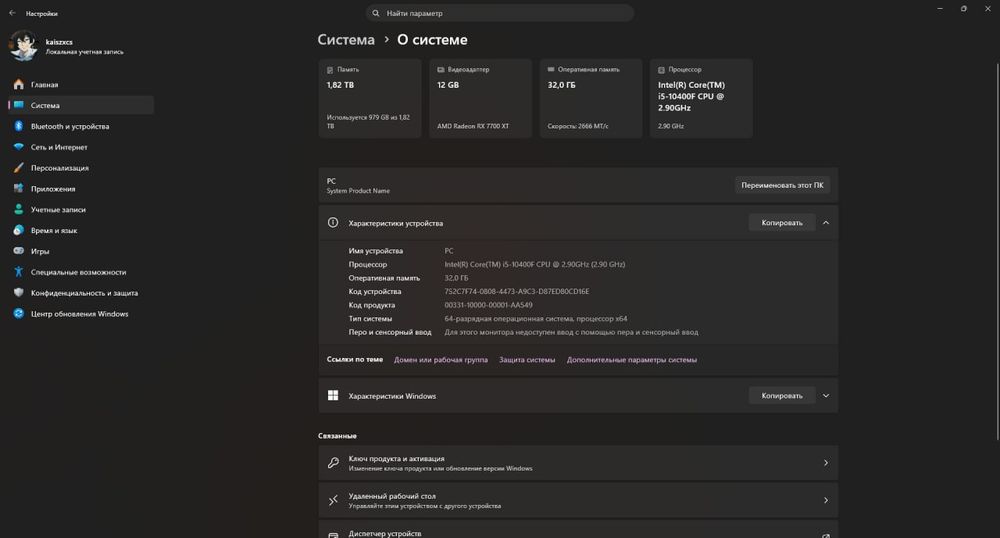Viewport: 1000px width, 538px height.
Task: Click the Windows logo beside Характеристики Windows
Action: tap(333, 396)
